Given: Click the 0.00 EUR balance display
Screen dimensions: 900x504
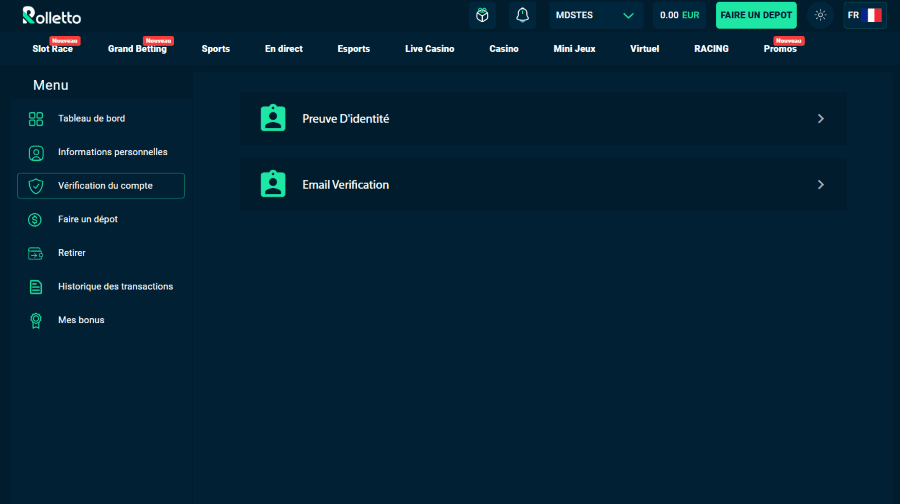Looking at the screenshot, I should point(679,15).
